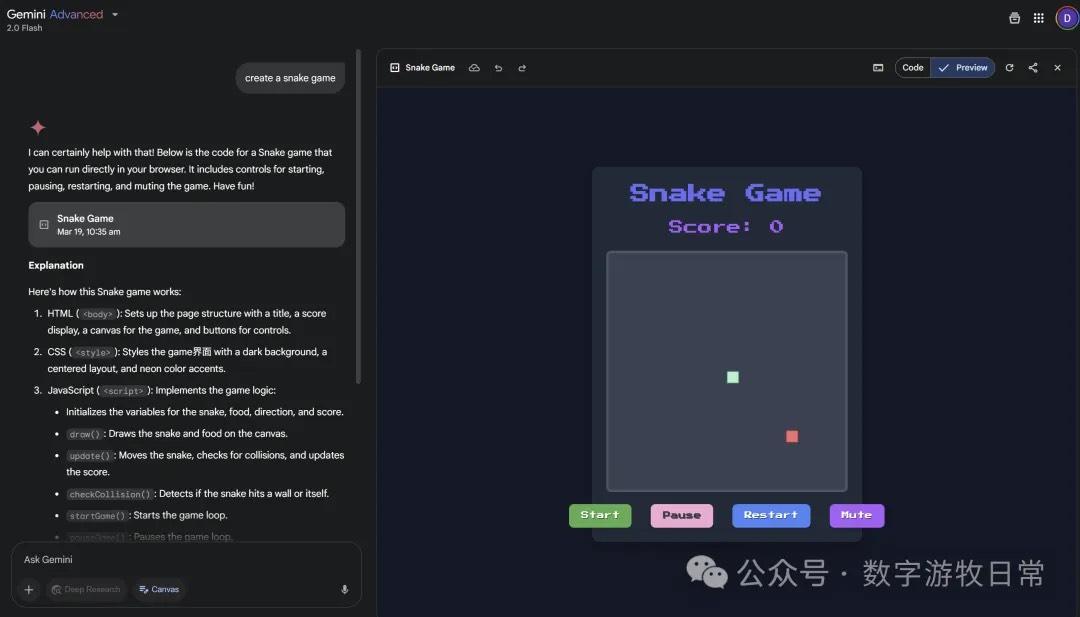Toggle the Canvas mode chip
1080x617 pixels.
pos(159,589)
